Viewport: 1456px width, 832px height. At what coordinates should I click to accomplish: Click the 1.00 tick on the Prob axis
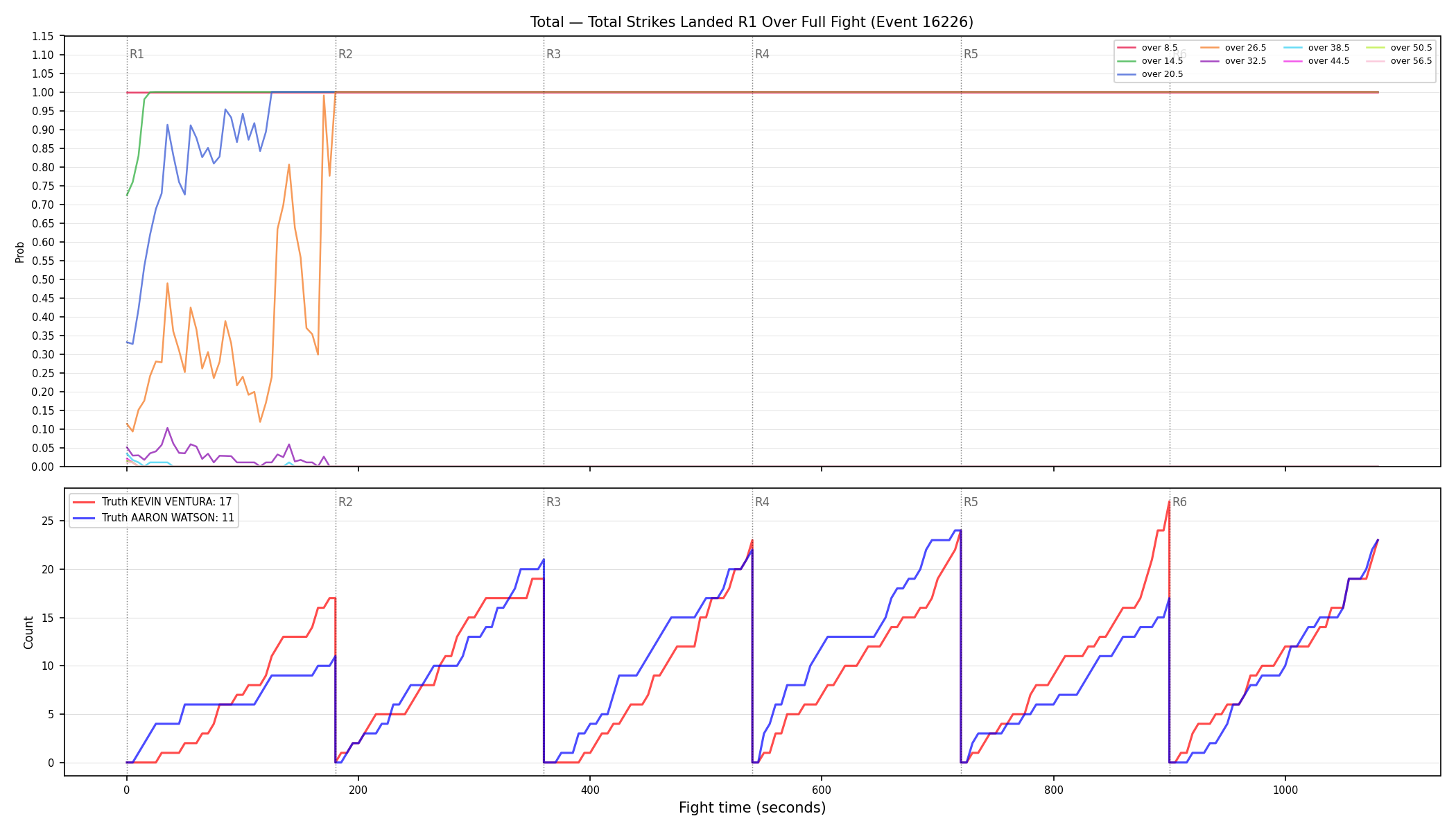pyautogui.click(x=43, y=93)
